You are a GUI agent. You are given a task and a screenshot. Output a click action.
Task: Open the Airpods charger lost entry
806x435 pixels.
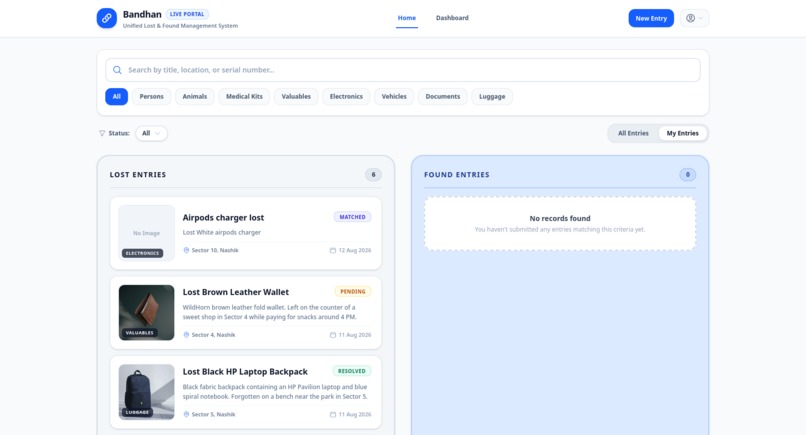tap(246, 233)
